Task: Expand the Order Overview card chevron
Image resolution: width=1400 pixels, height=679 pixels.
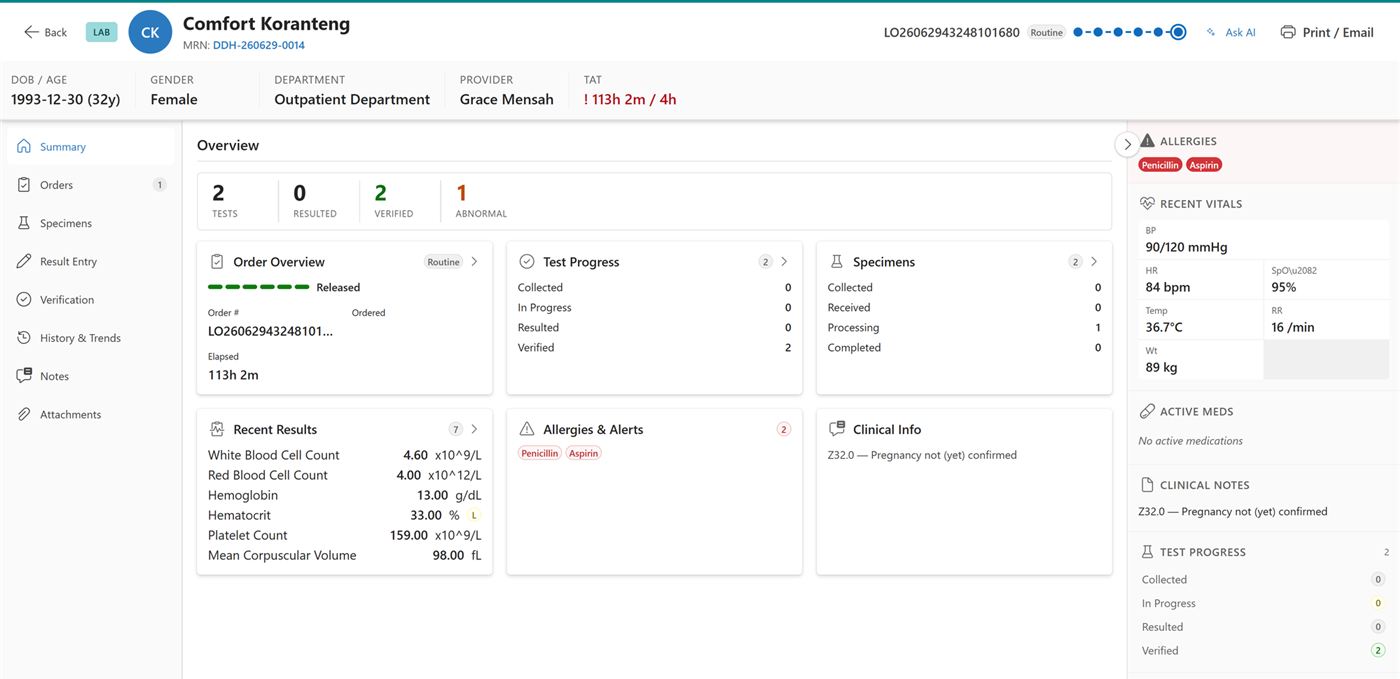Action: 474,261
